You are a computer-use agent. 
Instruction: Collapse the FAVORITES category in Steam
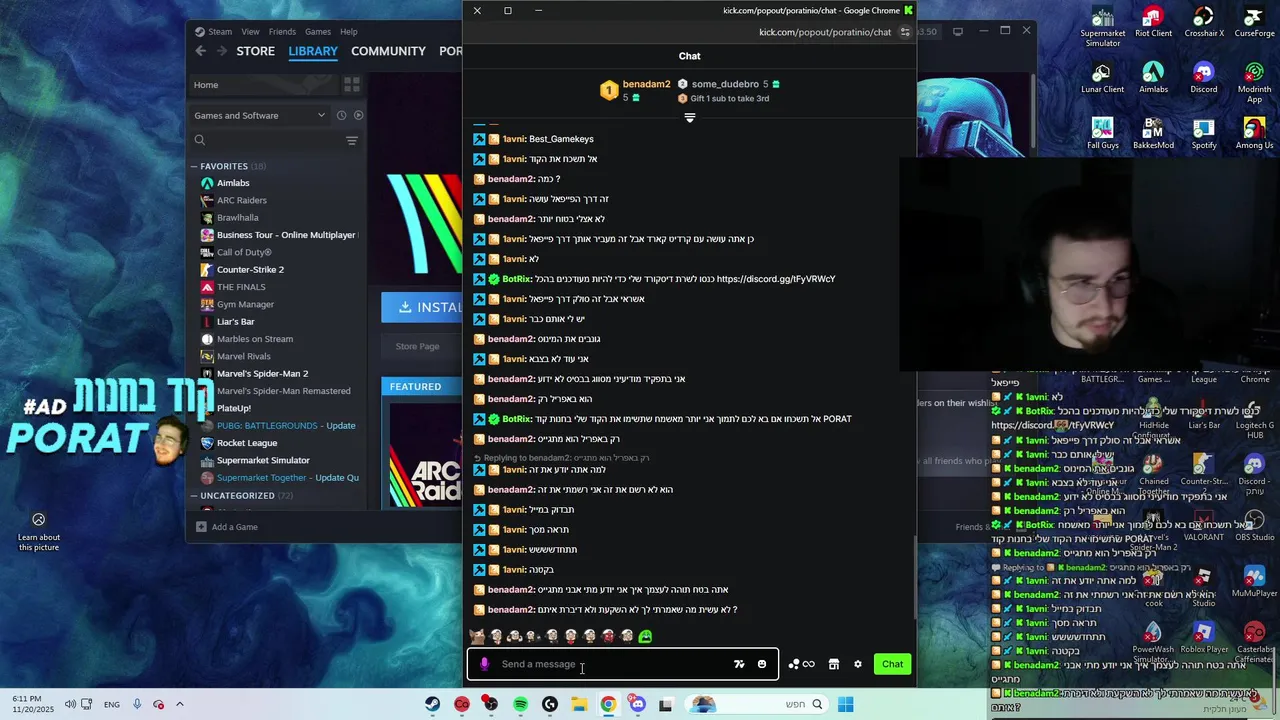[x=194, y=166]
